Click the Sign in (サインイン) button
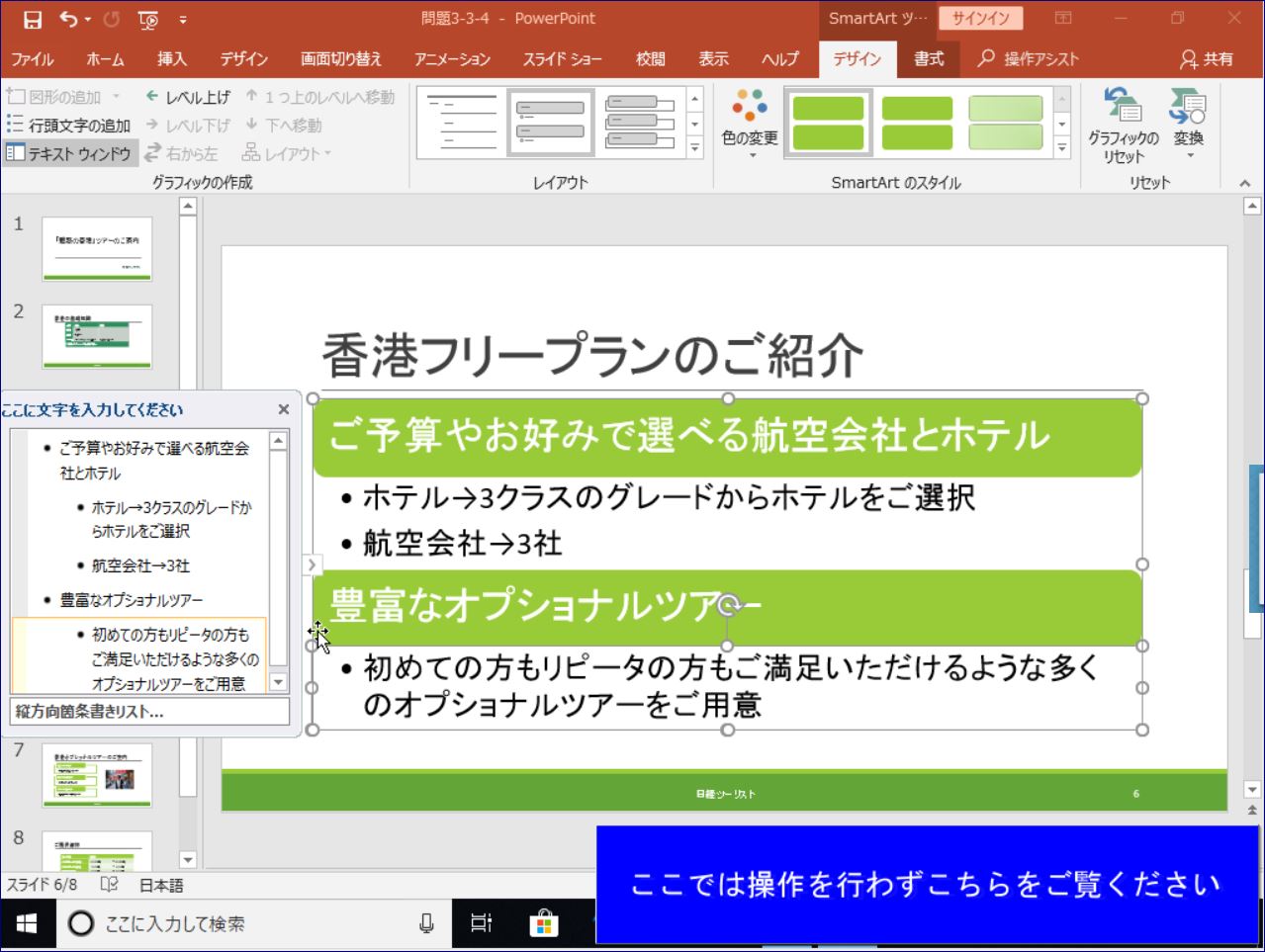The image size is (1265, 952). pyautogui.click(x=980, y=19)
